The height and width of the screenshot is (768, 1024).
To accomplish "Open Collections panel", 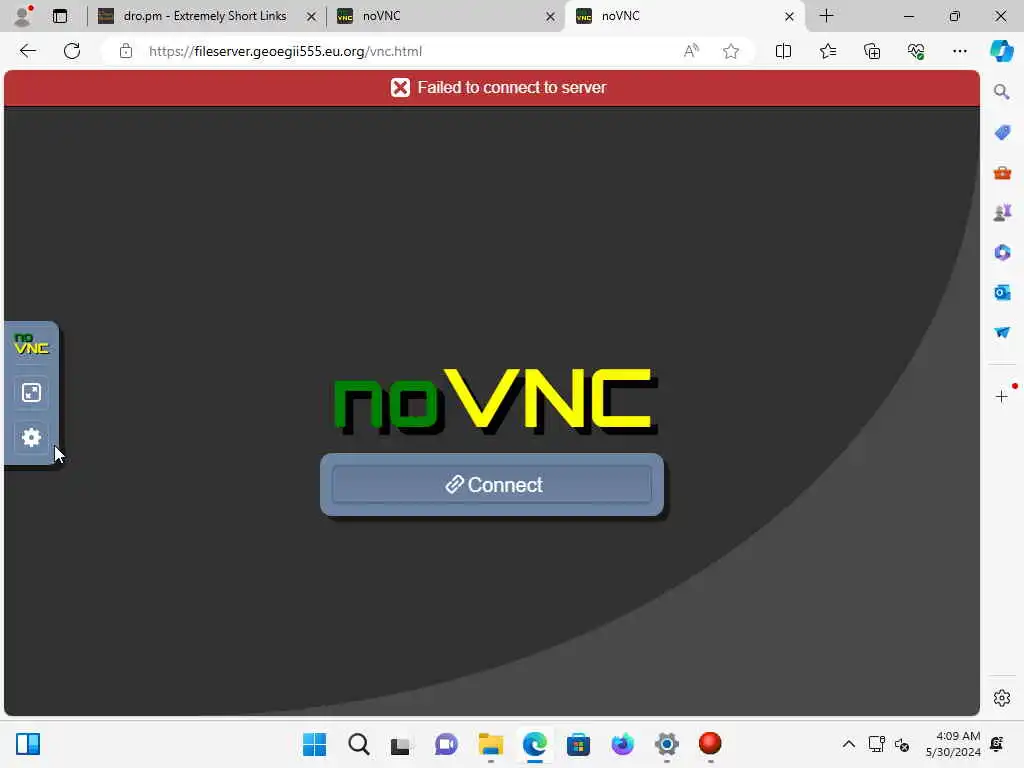I will tap(872, 51).
